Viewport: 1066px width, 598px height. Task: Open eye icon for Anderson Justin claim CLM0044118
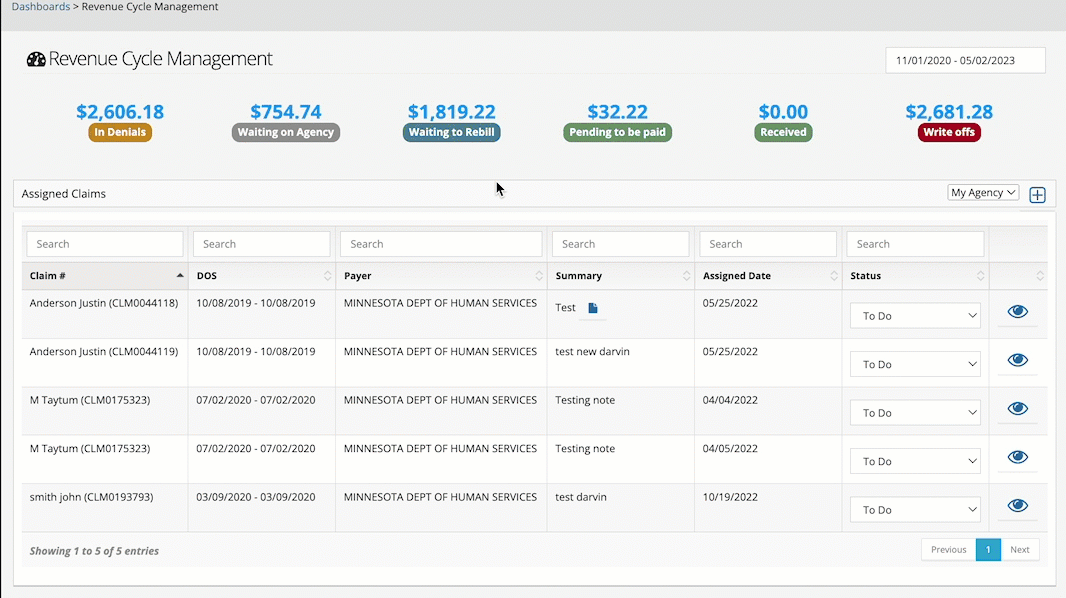click(1017, 311)
